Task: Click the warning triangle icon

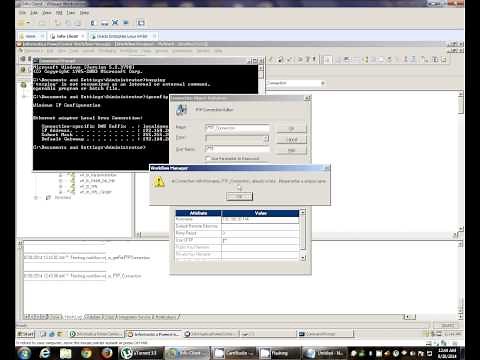Action: (x=159, y=182)
